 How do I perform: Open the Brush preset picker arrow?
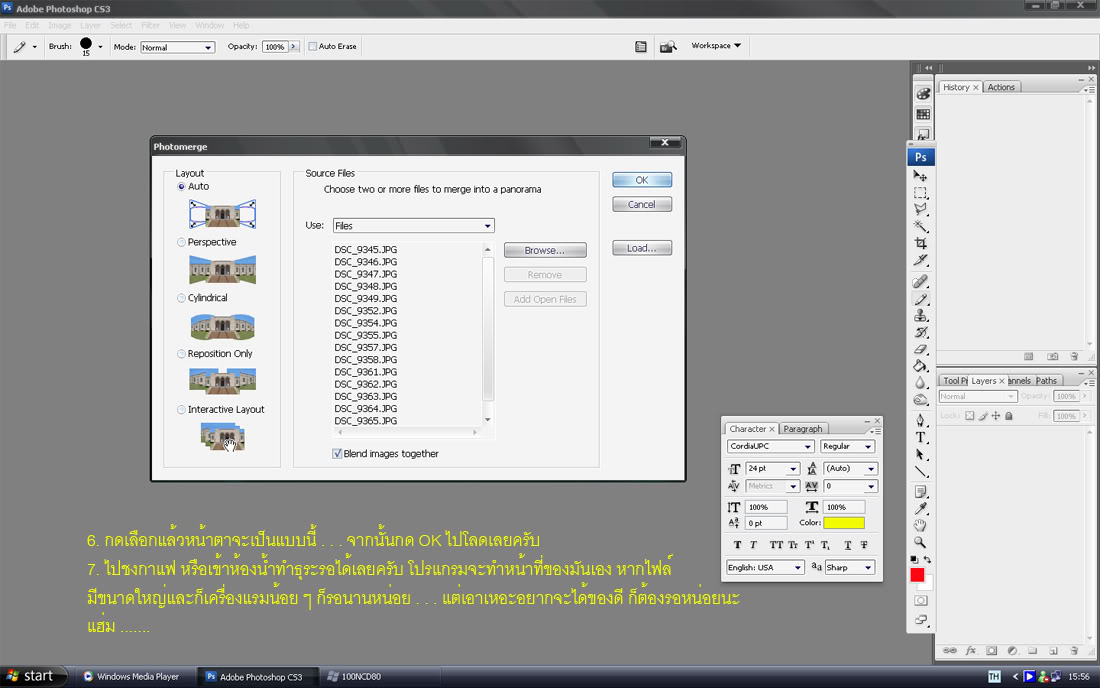tap(100, 47)
